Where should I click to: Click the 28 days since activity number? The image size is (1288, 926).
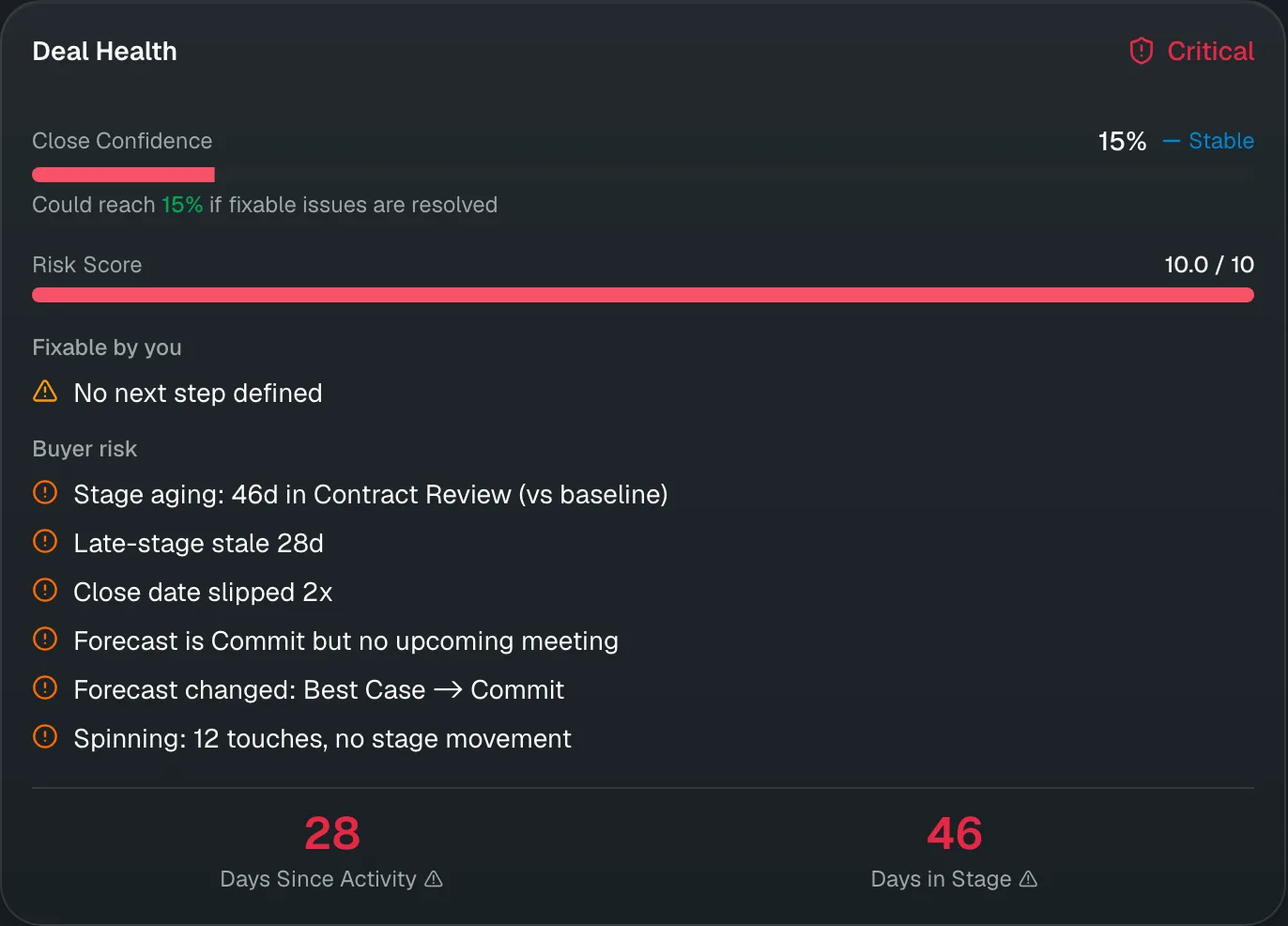tap(331, 833)
